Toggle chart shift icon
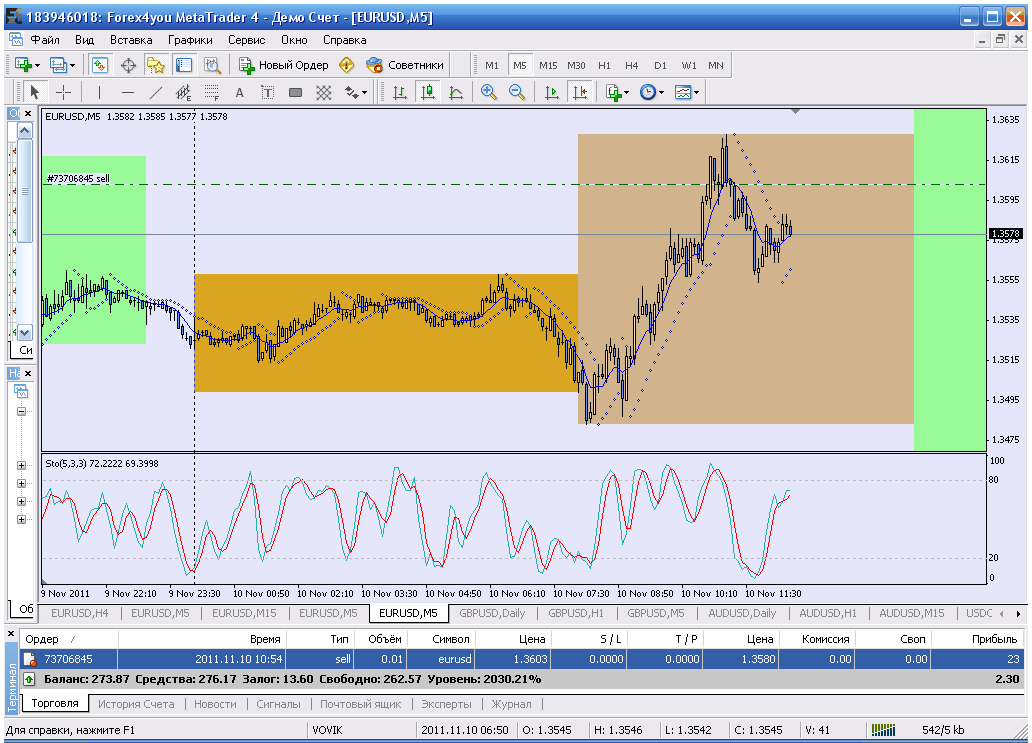The image size is (1032, 743). (580, 93)
